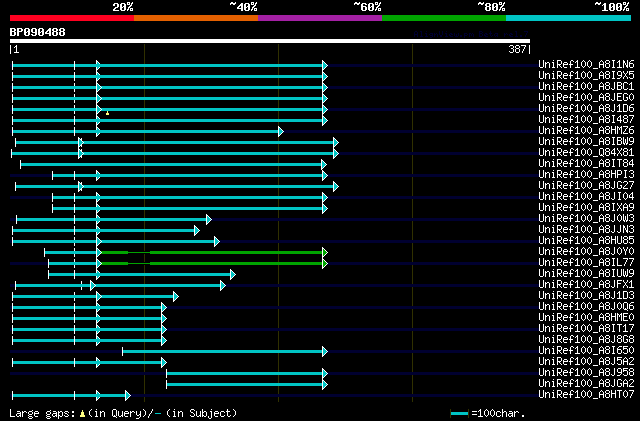Click the cyan alignment bar in the A8IT84 row
The height and width of the screenshot is (421, 640).
[x=173, y=165]
